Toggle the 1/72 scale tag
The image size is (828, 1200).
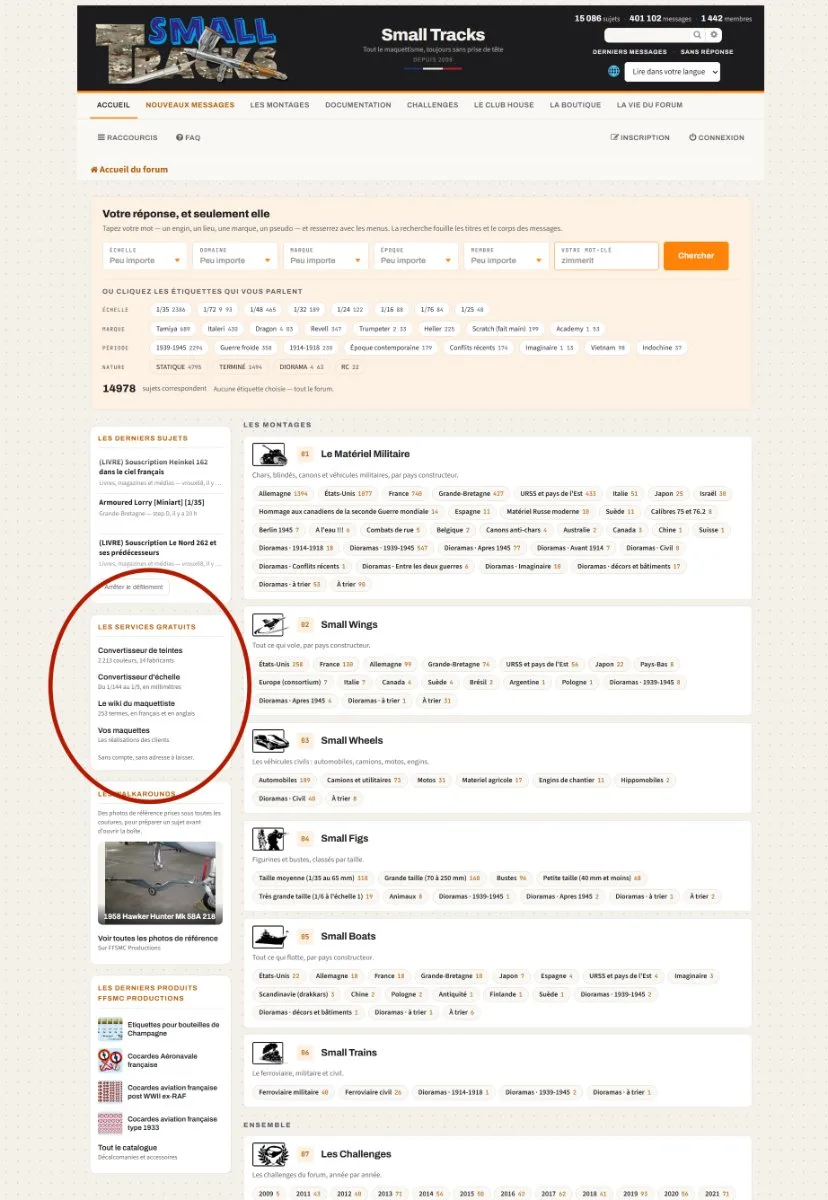pyautogui.click(x=217, y=310)
